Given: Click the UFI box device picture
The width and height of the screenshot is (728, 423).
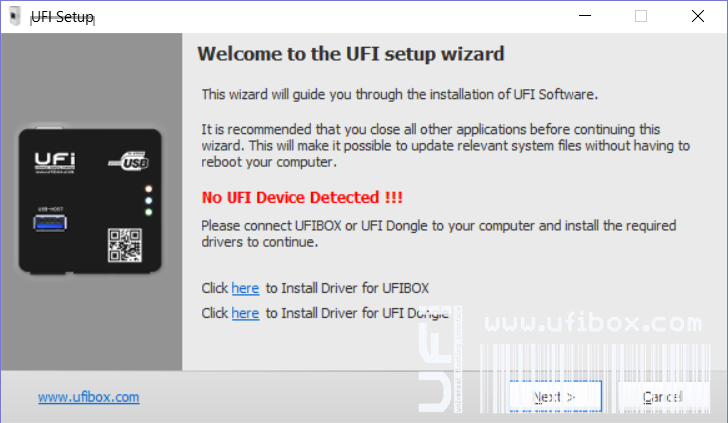Looking at the screenshot, I should tap(91, 202).
